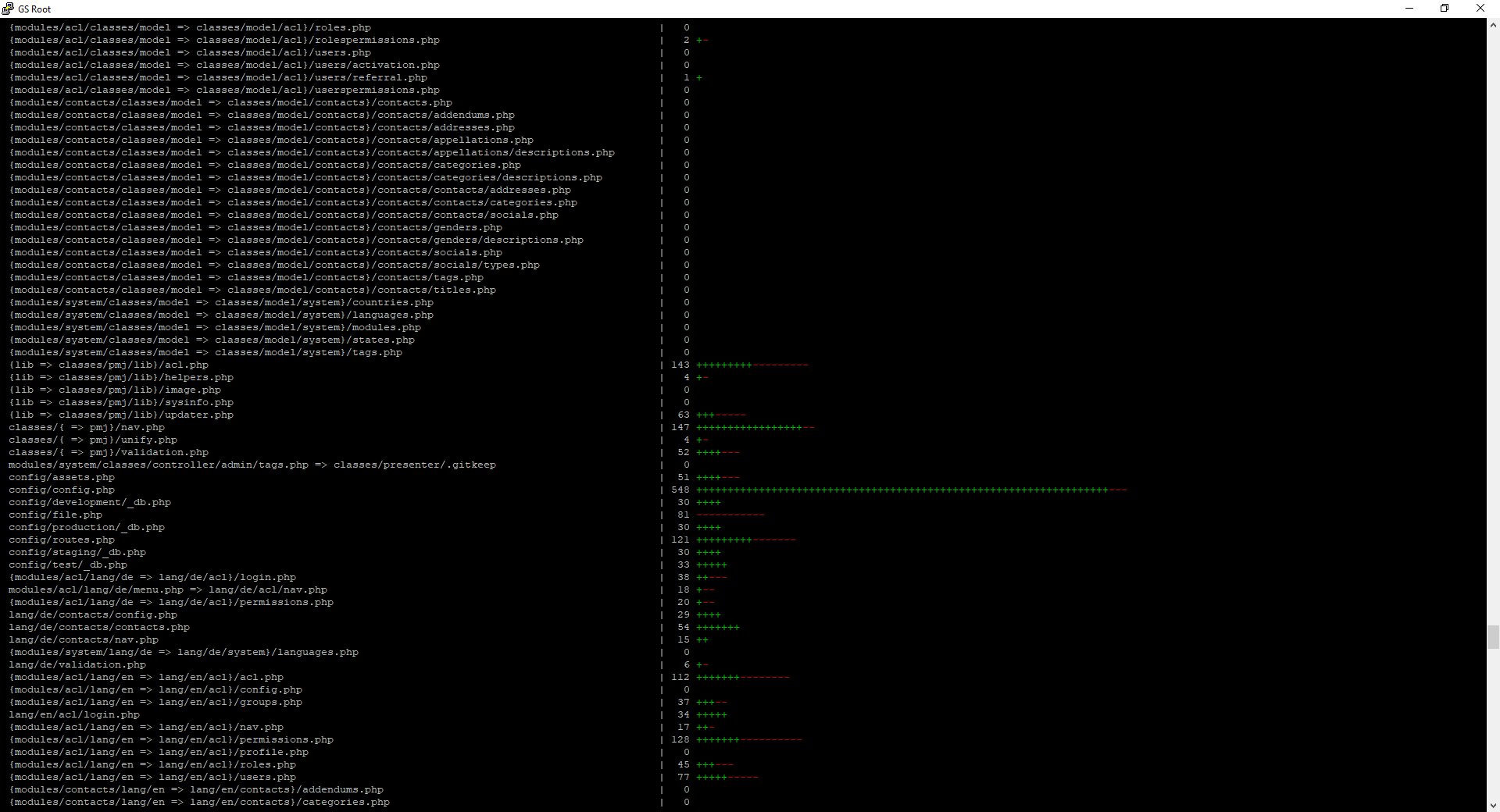1500x812 pixels.
Task: Click the config/routes.php entry
Action: (x=62, y=540)
